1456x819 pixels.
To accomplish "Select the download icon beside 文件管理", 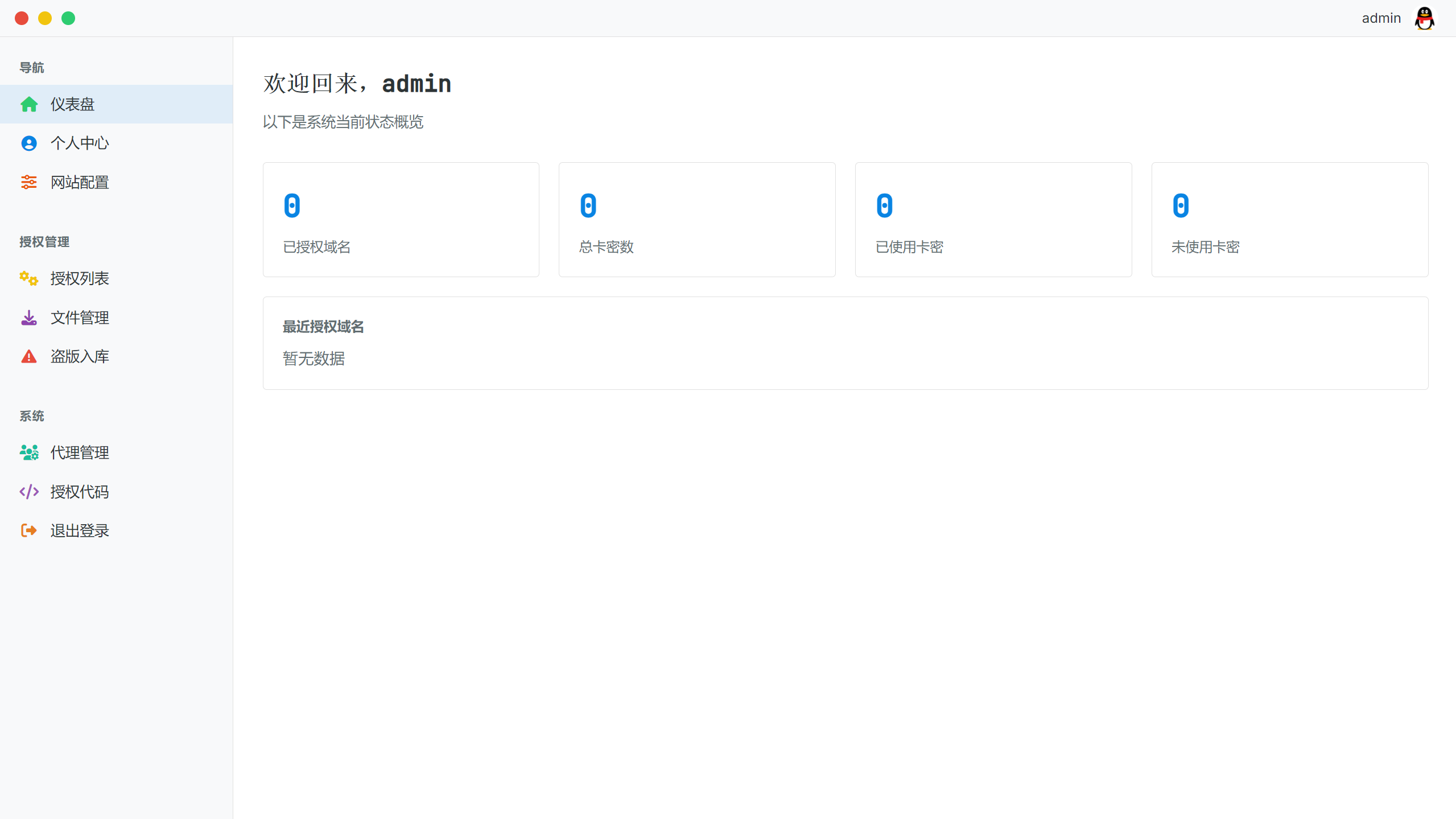I will point(28,318).
